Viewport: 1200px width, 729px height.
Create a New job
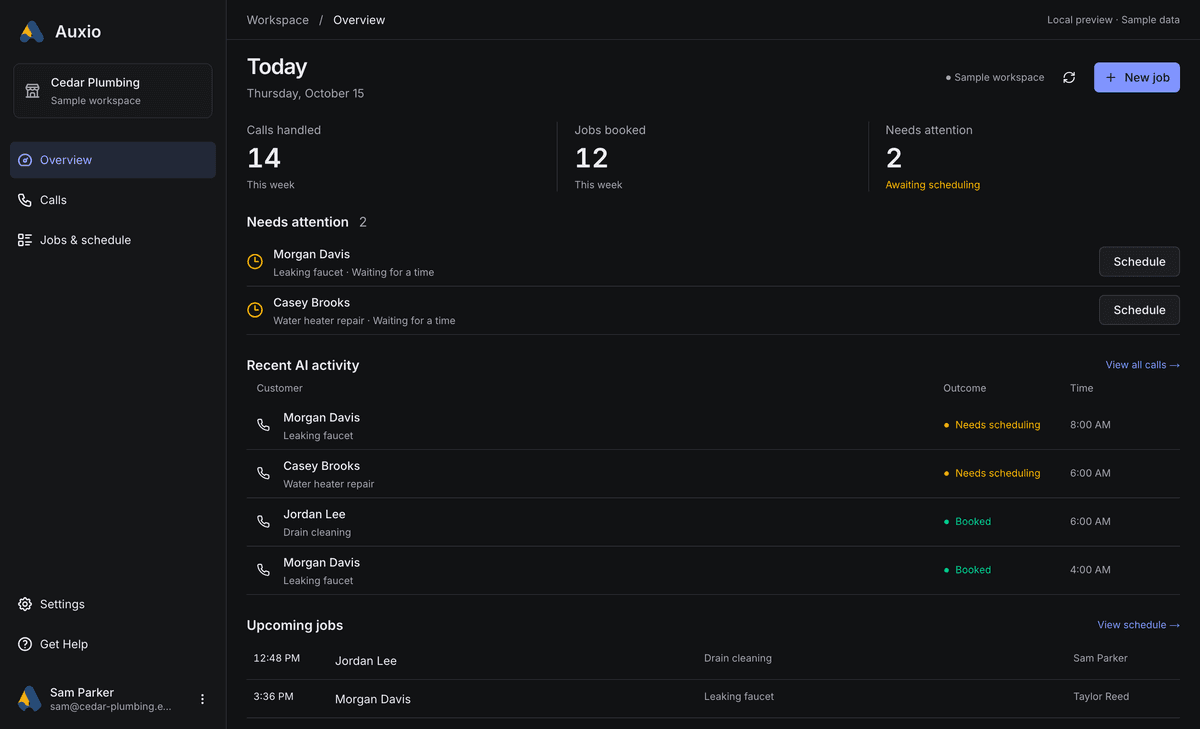tap(1137, 77)
